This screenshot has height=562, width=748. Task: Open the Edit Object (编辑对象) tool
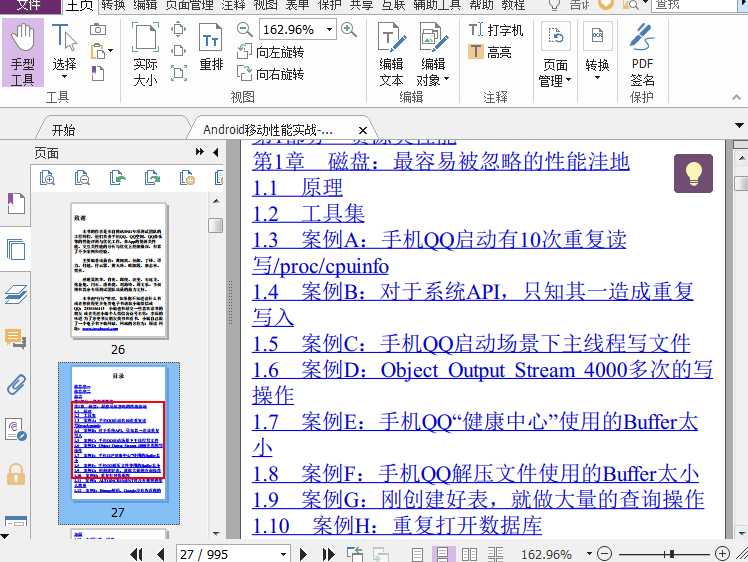433,53
